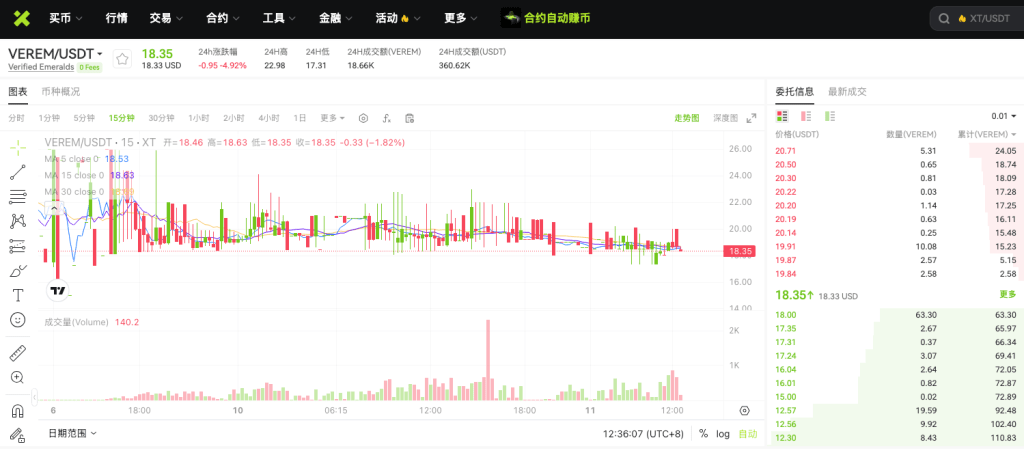Select the text annotation tool
The height and width of the screenshot is (453, 1024).
(18, 296)
